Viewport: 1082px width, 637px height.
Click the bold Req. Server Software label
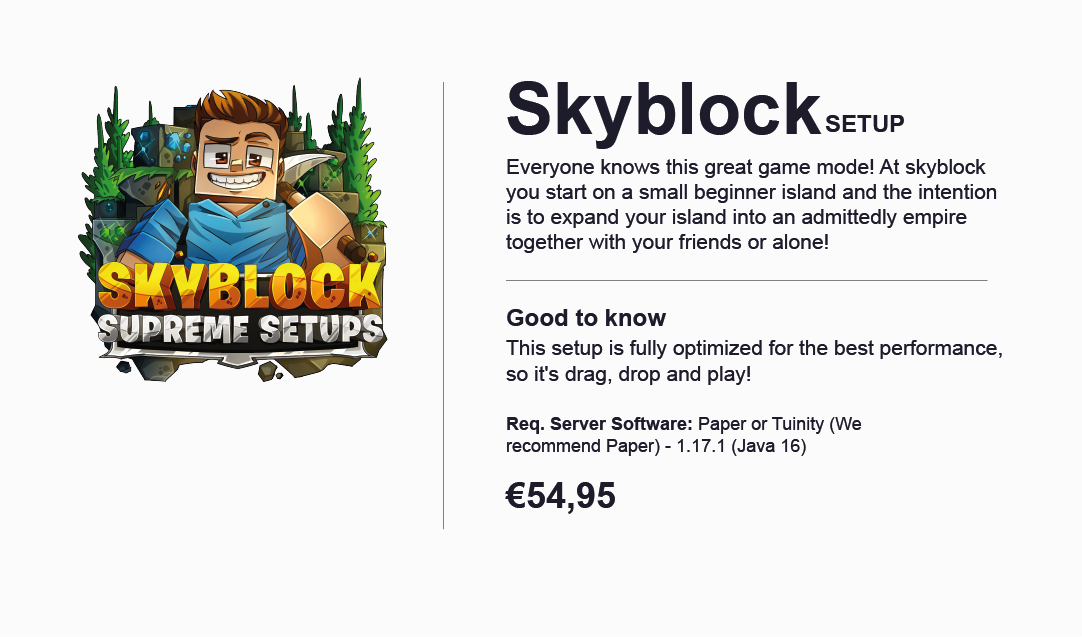point(599,424)
